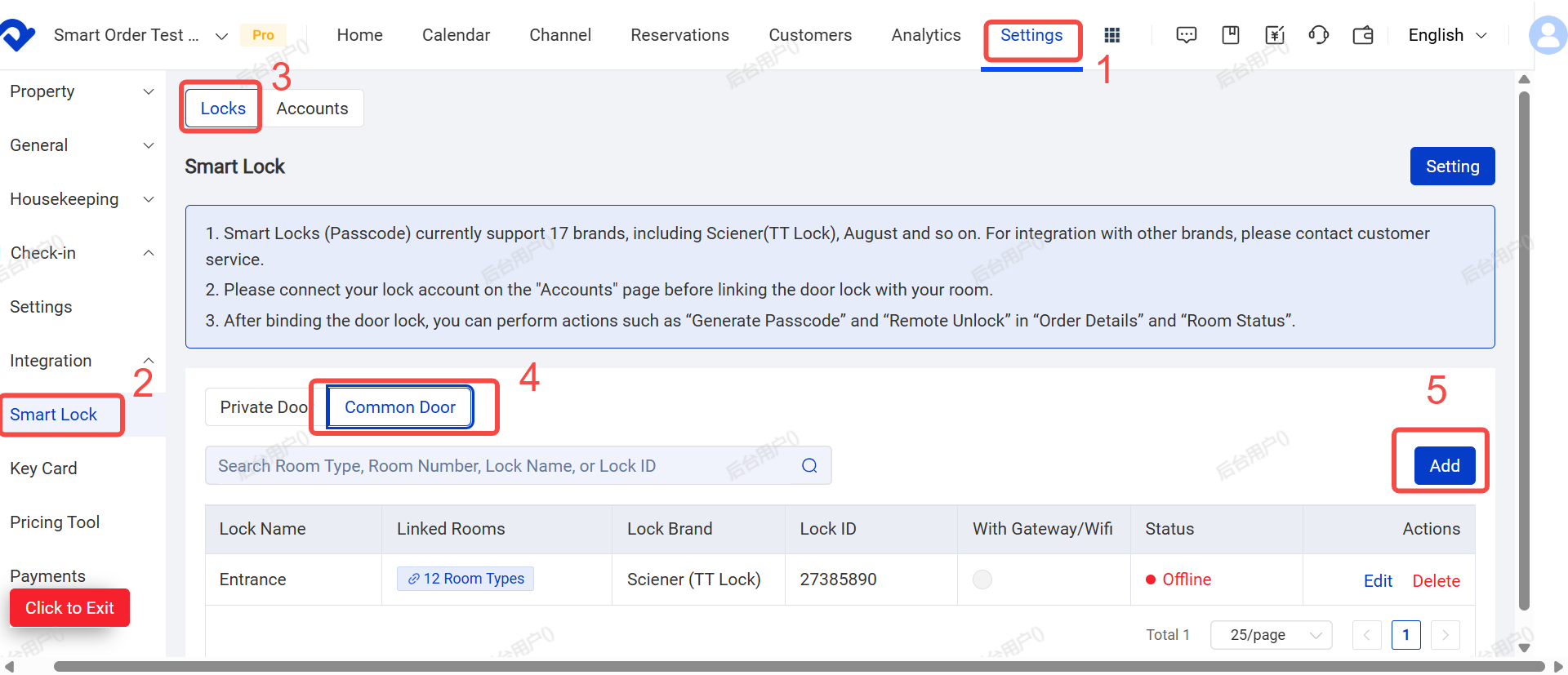Collapse the Check-in sidebar section

click(x=82, y=253)
